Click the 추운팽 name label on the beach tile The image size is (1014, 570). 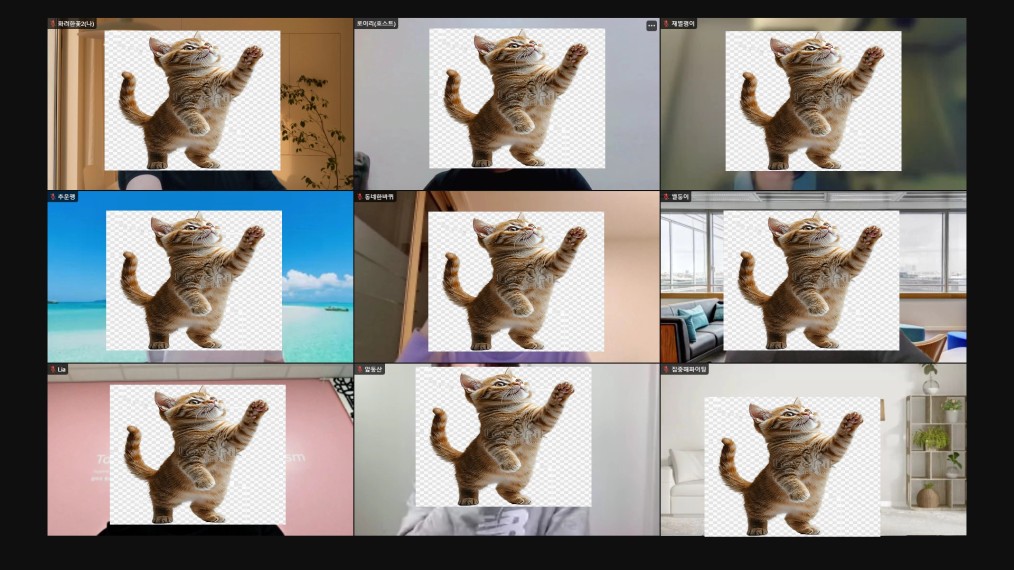pyautogui.click(x=66, y=197)
